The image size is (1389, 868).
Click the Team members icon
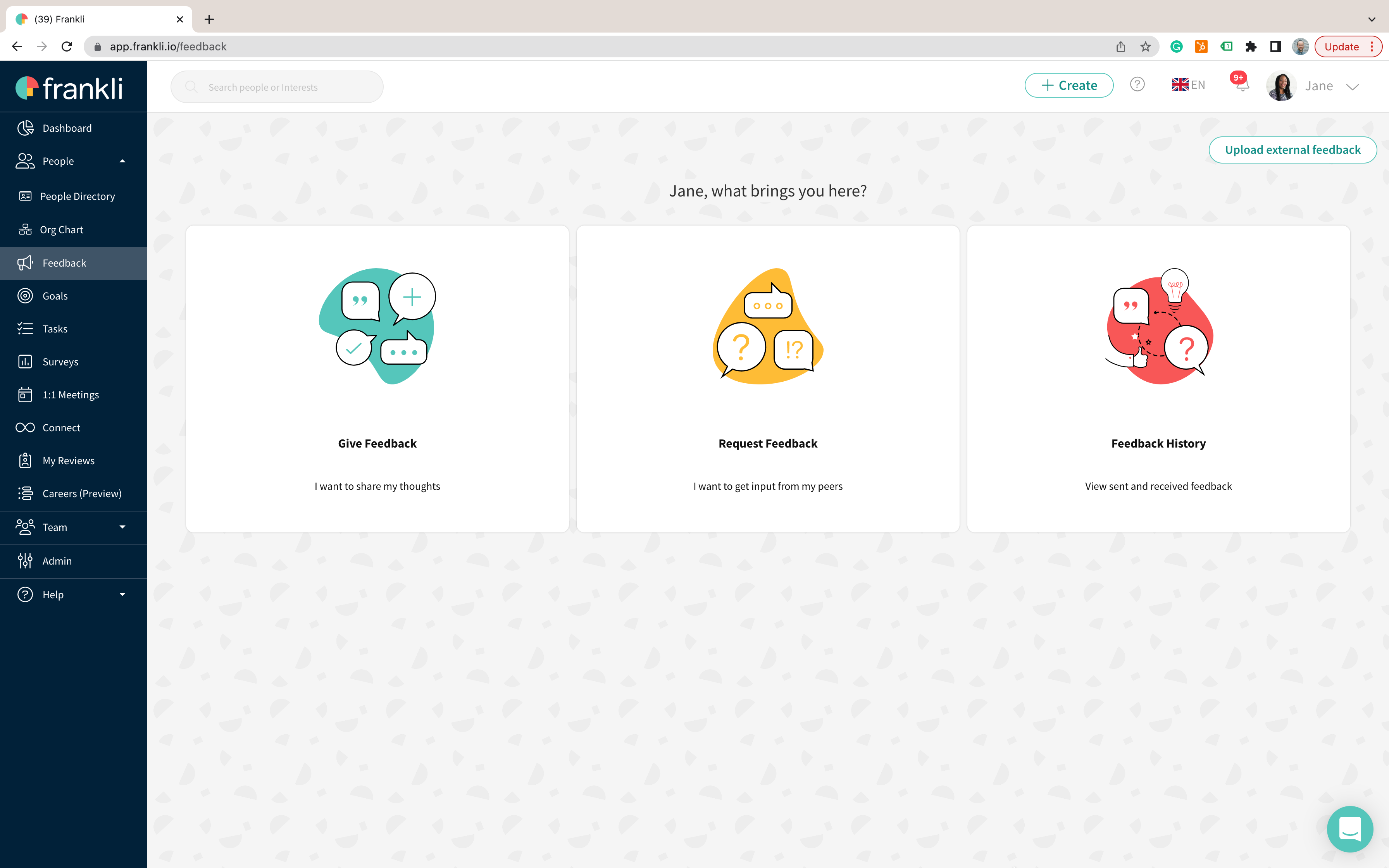click(25, 527)
